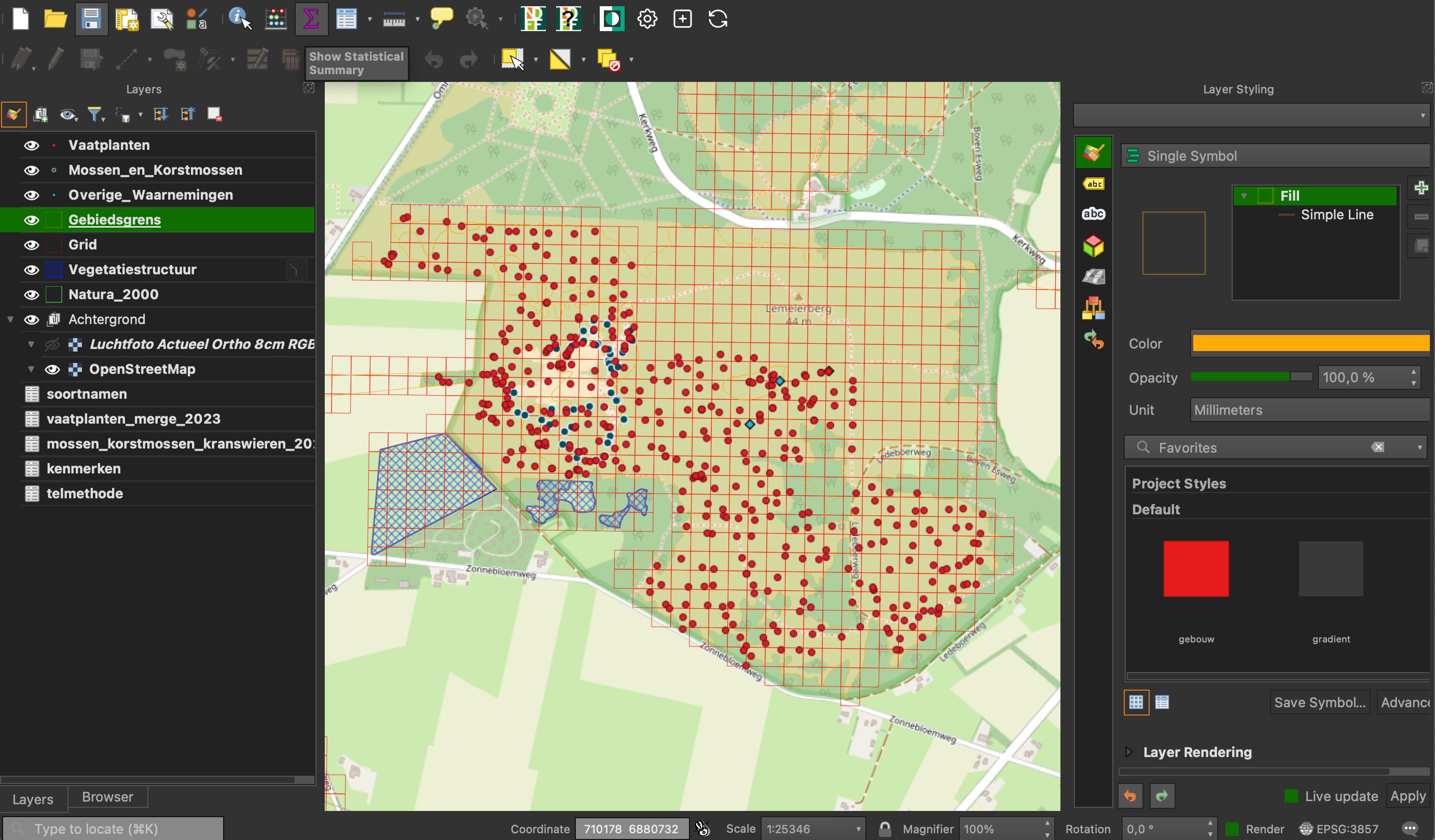The width and height of the screenshot is (1435, 840).
Task: Open the layer selector dropdown in Layer Styling
Action: 1251,116
